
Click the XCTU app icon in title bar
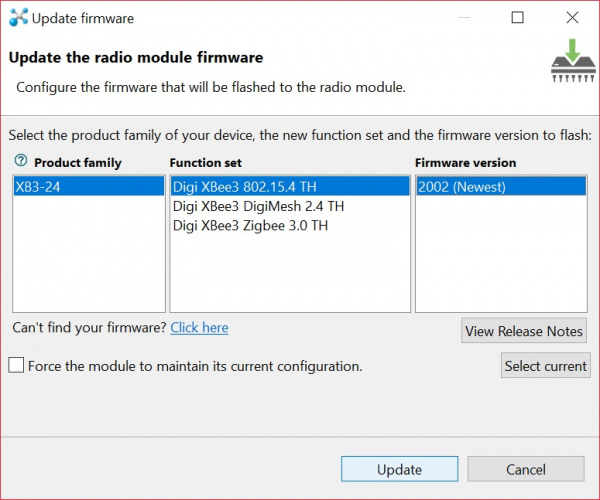(18, 17)
